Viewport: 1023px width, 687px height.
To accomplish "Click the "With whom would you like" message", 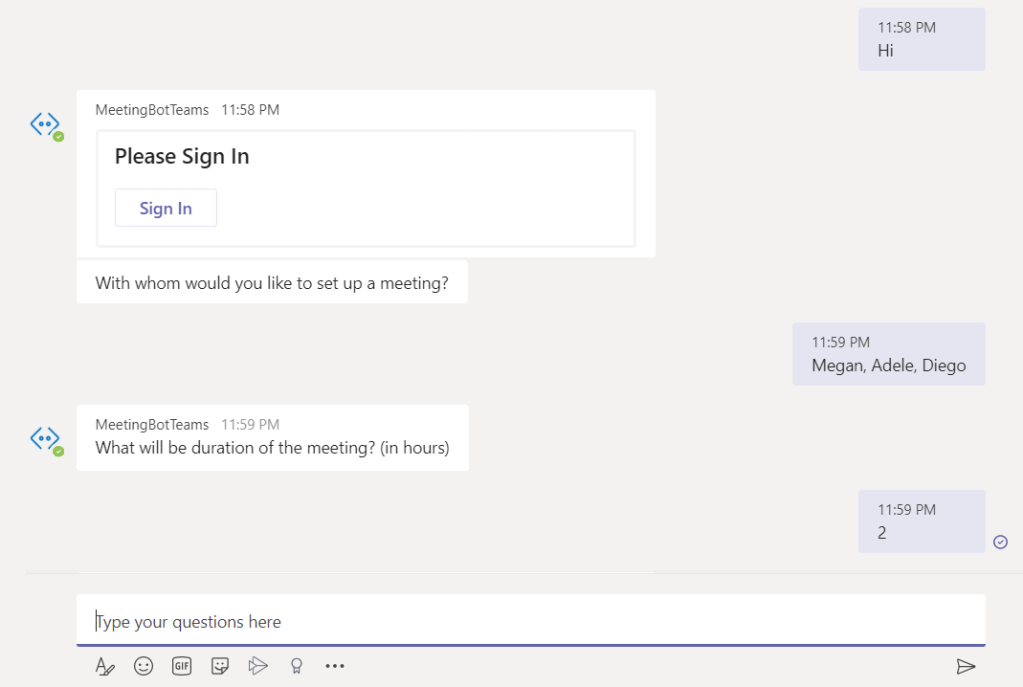I will (271, 283).
